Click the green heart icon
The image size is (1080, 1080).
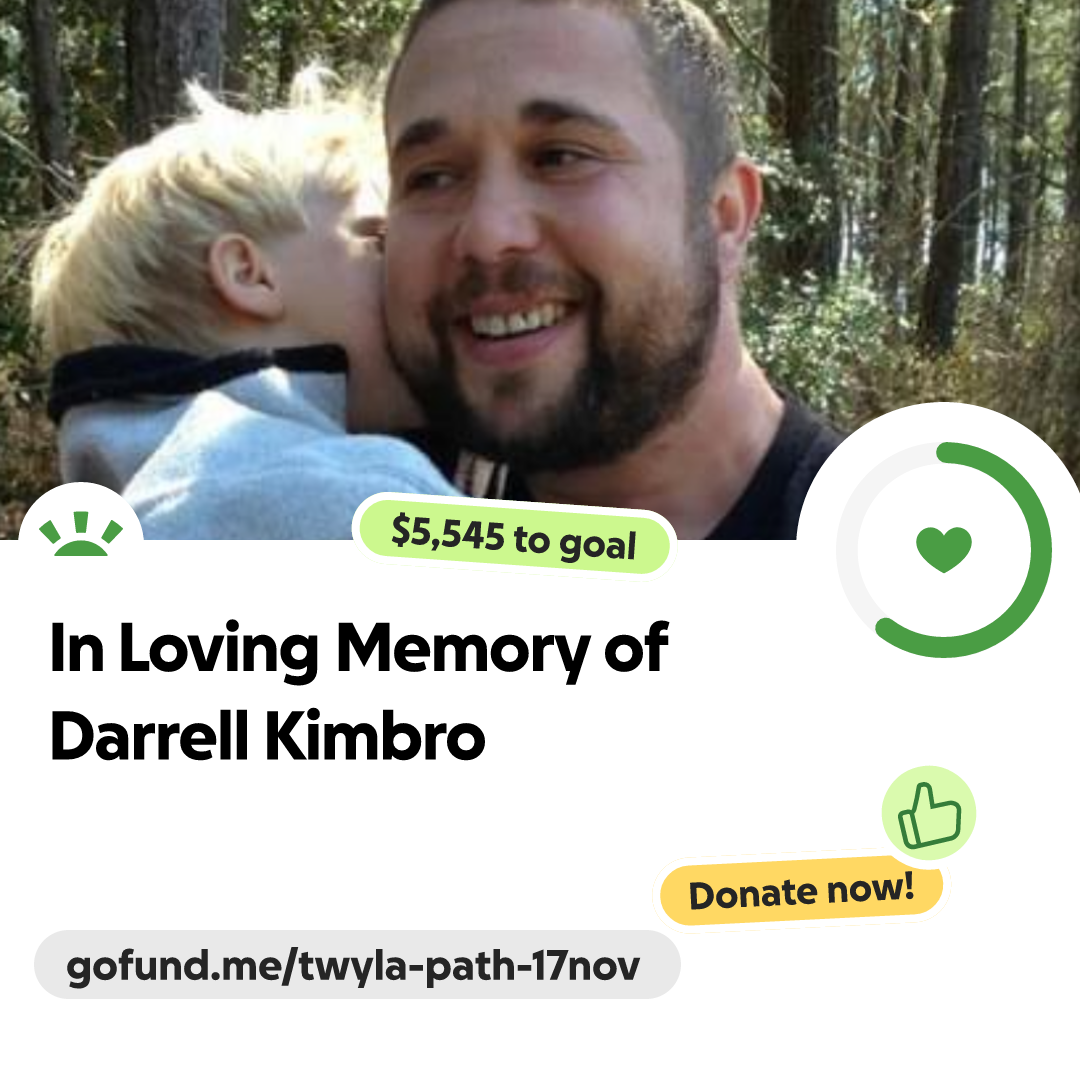[x=944, y=549]
